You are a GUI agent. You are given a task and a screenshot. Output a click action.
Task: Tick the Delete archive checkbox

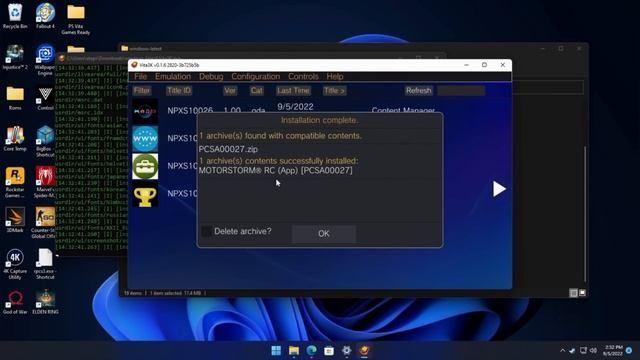(207, 231)
